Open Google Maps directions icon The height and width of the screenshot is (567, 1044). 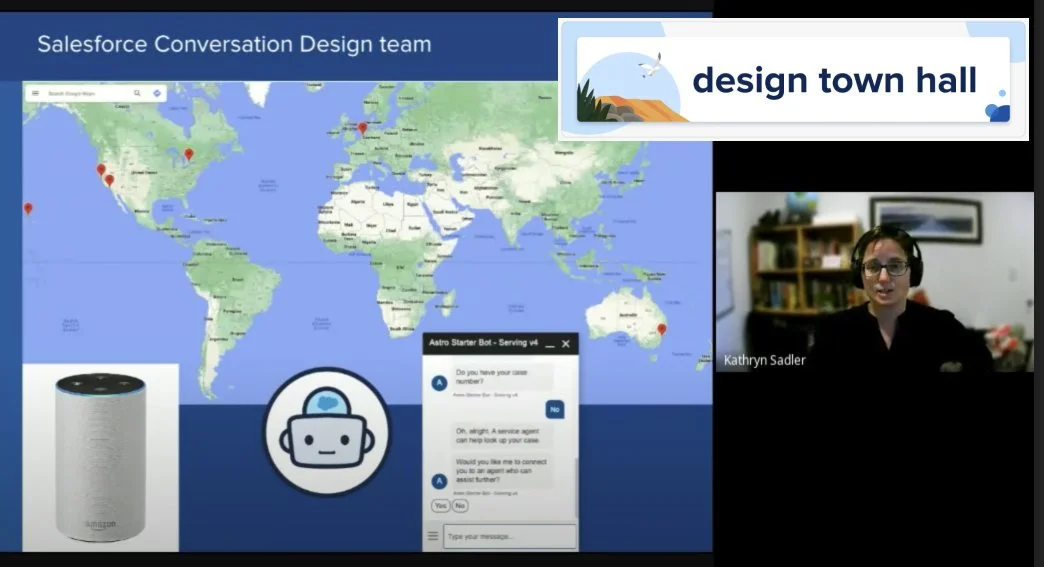[157, 93]
